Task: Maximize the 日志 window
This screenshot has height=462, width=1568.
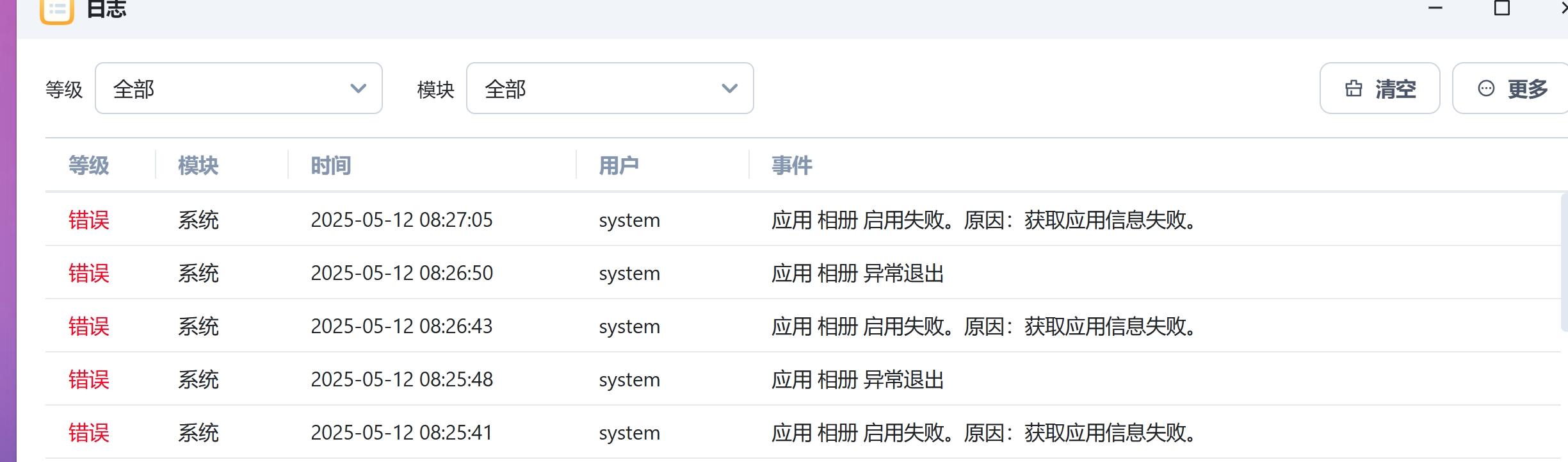Action: [x=1502, y=8]
